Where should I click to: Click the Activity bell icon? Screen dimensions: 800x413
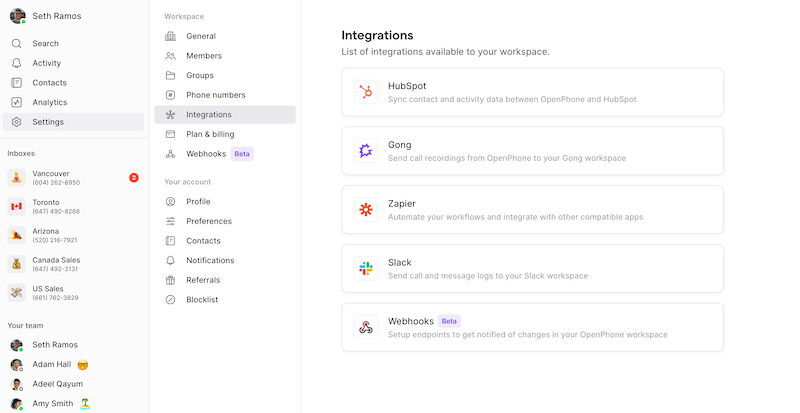pyautogui.click(x=16, y=63)
